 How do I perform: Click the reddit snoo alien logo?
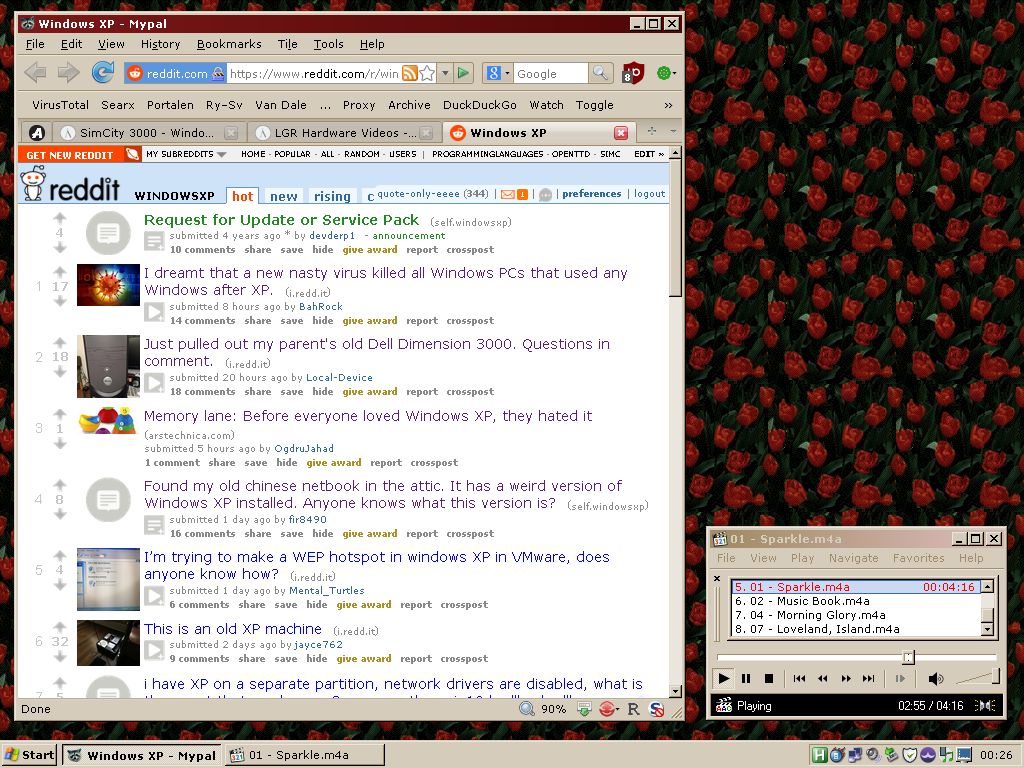pyautogui.click(x=33, y=188)
